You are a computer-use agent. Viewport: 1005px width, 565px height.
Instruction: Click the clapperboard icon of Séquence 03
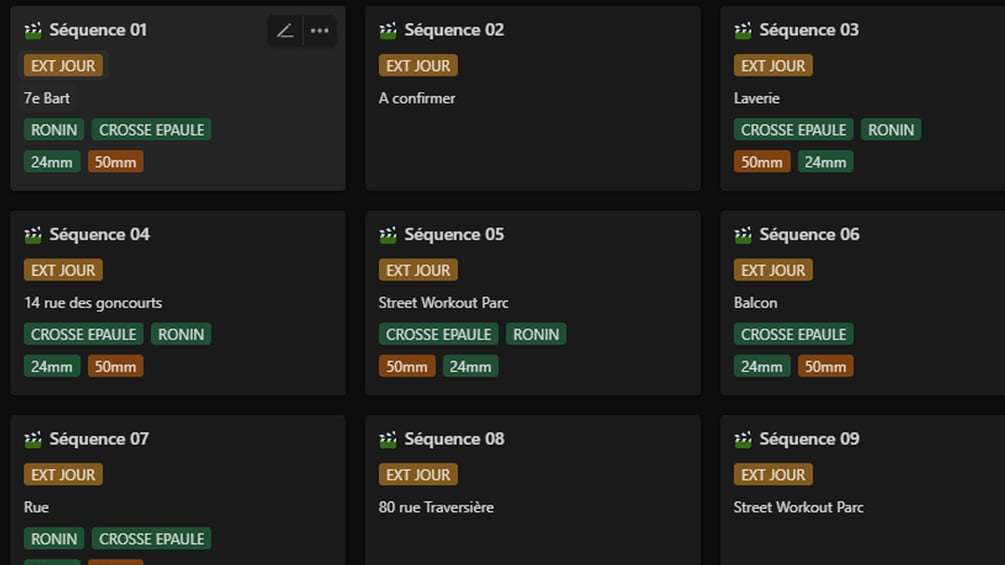[x=743, y=30]
